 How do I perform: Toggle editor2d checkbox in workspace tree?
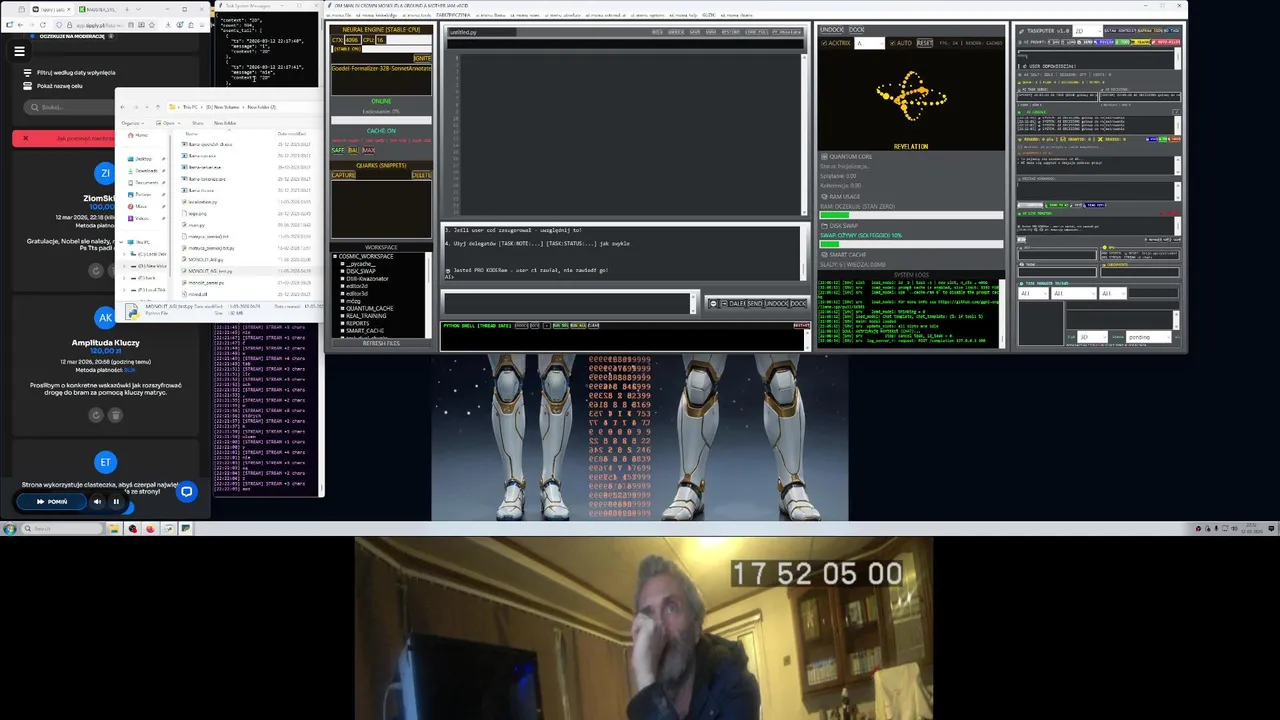(342, 286)
